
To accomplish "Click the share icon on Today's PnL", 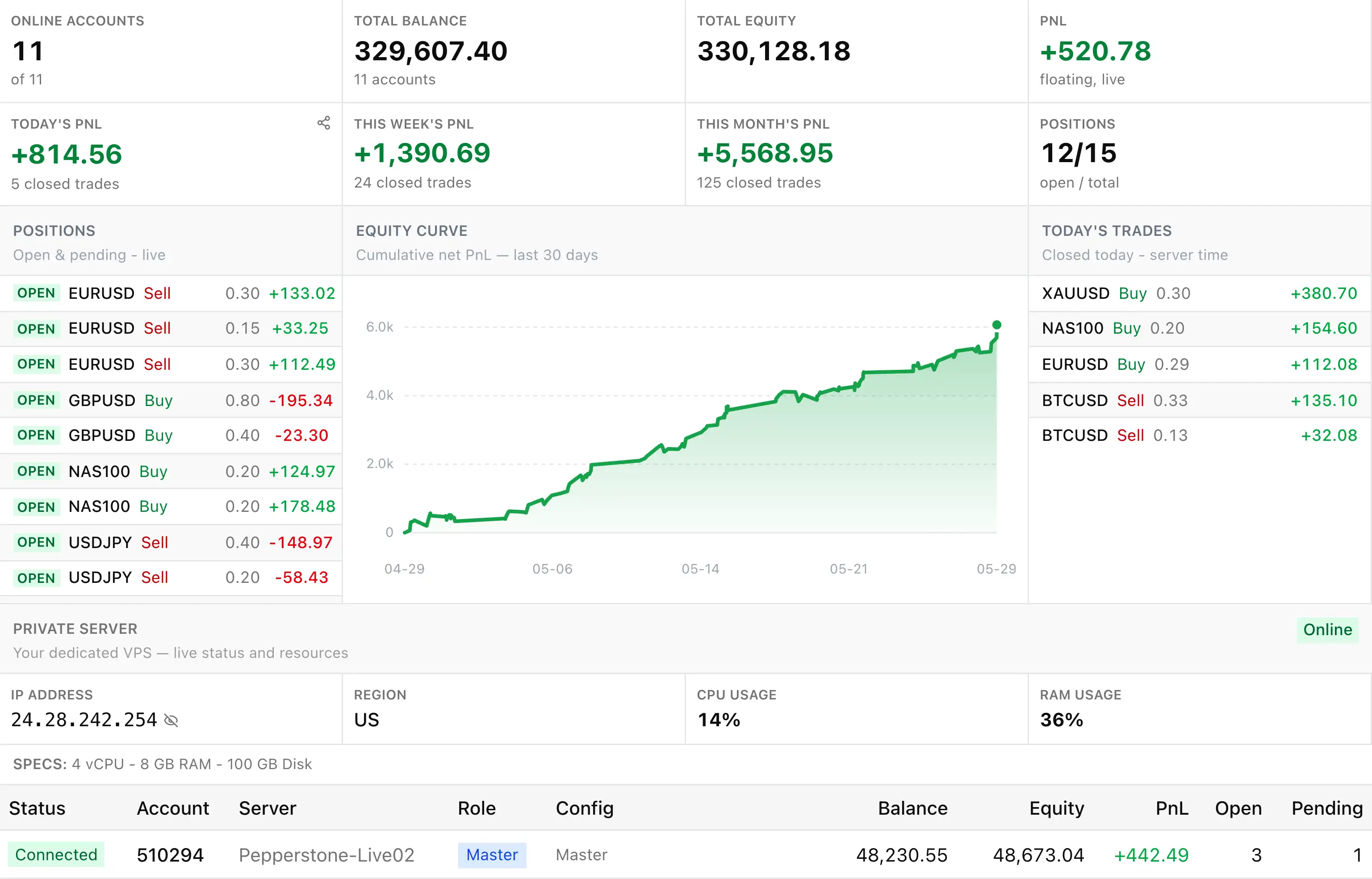I will tap(324, 123).
